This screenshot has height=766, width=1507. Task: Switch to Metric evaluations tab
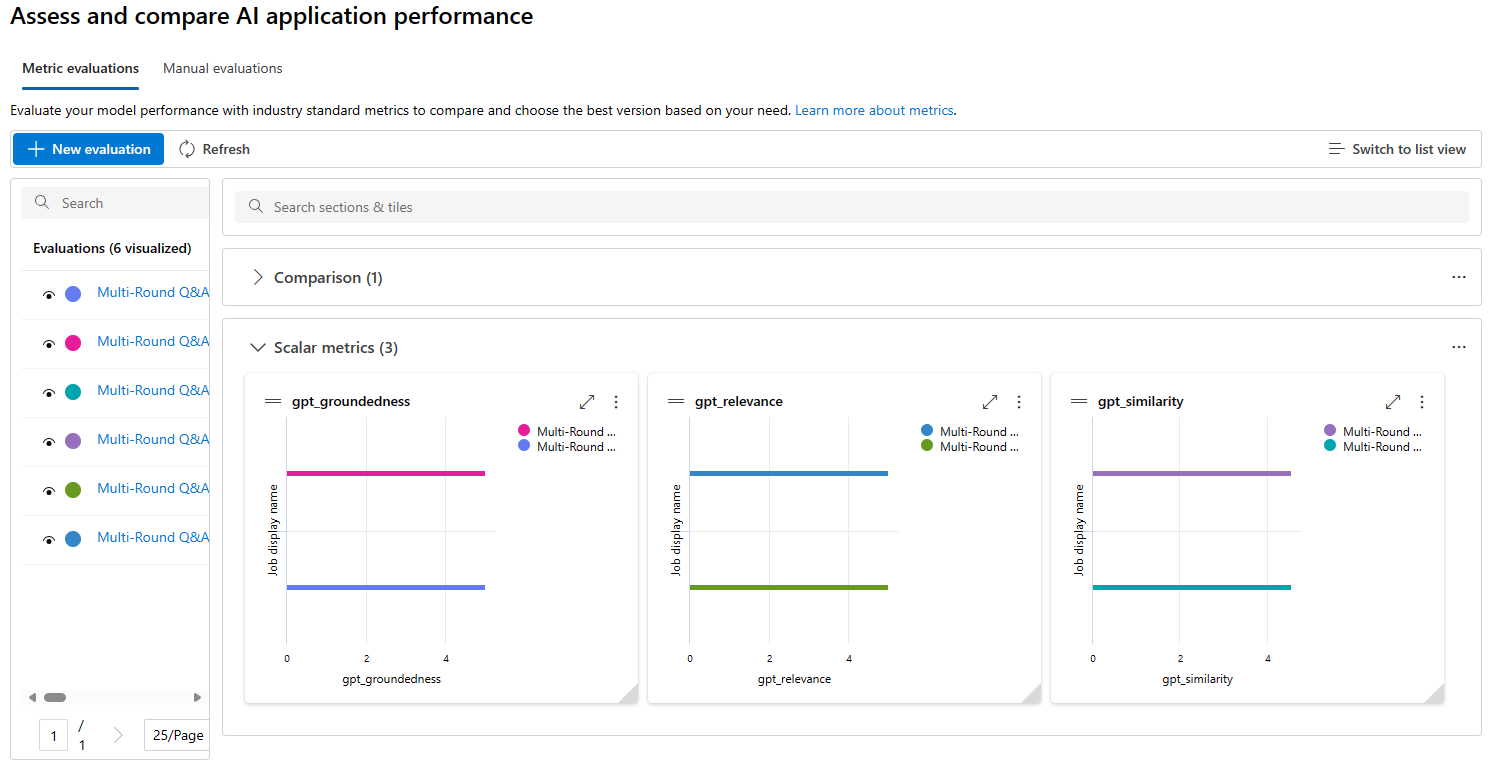click(80, 68)
